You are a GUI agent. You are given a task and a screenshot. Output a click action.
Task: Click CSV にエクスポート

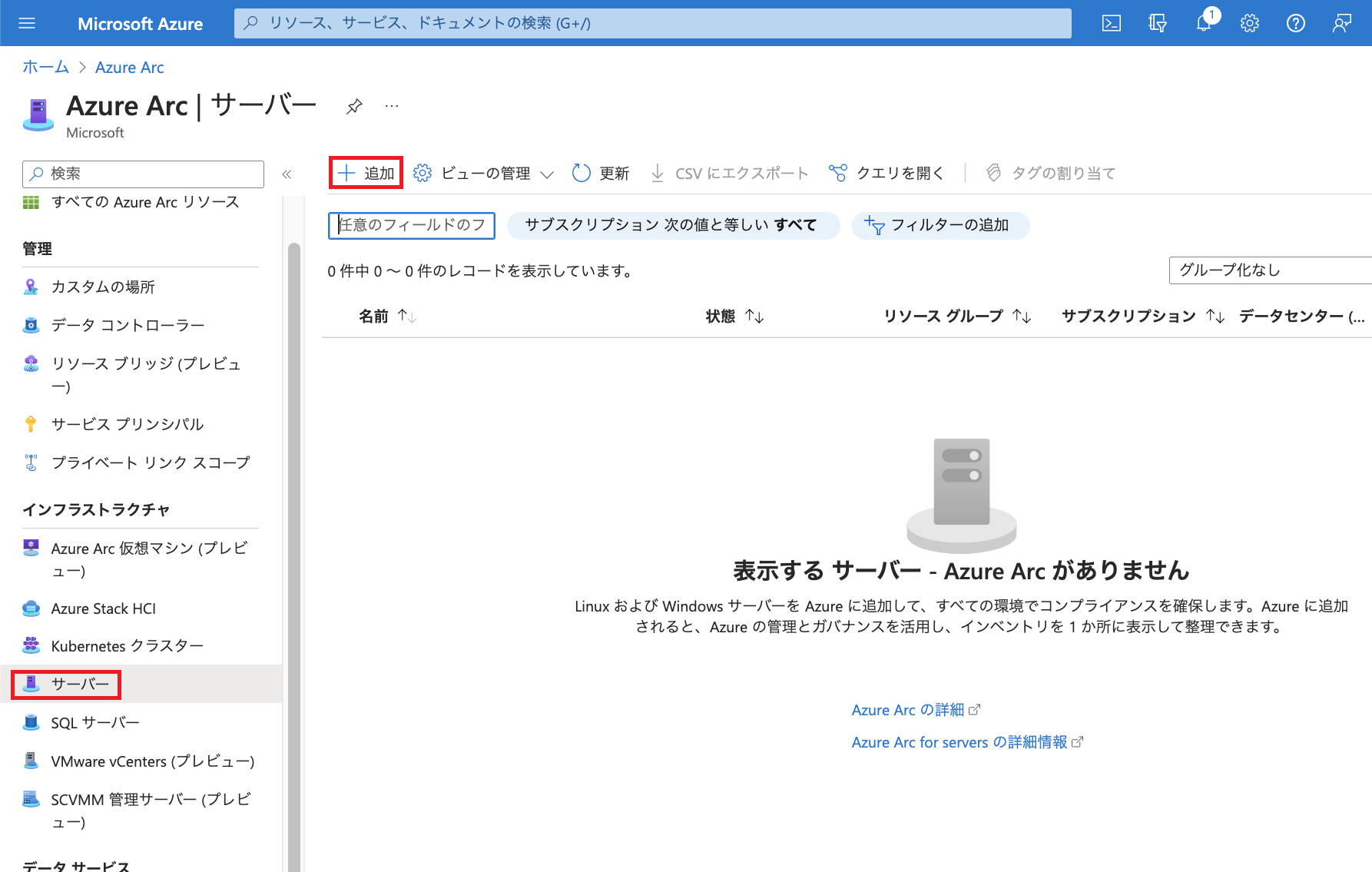pos(729,173)
